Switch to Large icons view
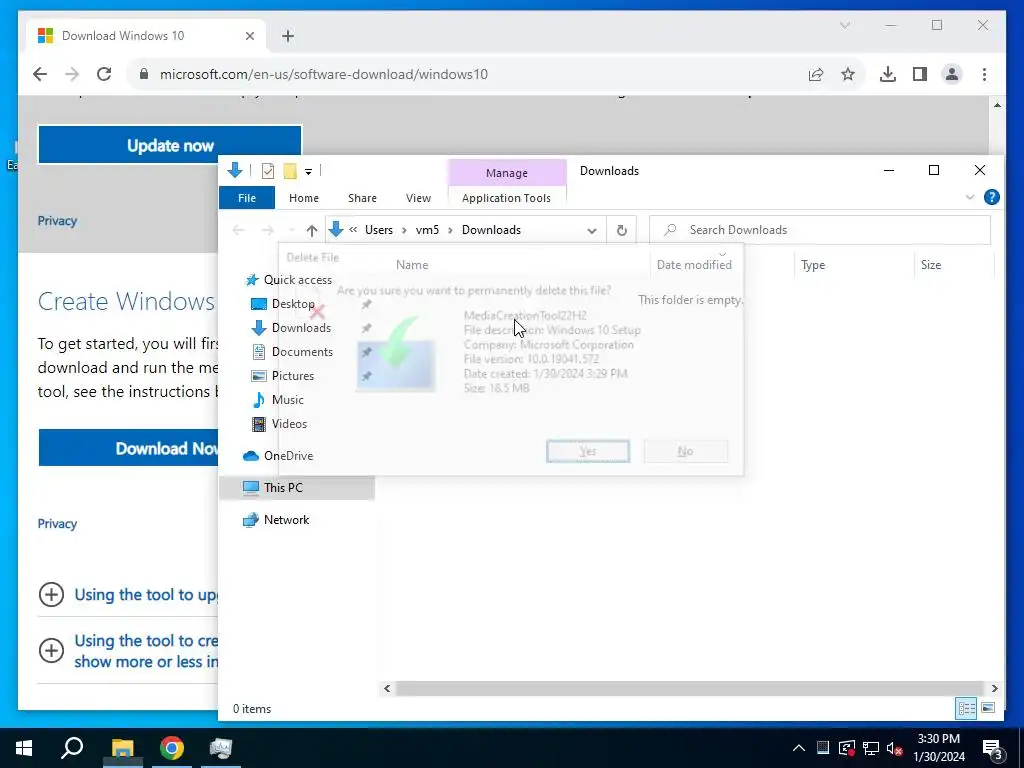The width and height of the screenshot is (1024, 768). click(988, 709)
